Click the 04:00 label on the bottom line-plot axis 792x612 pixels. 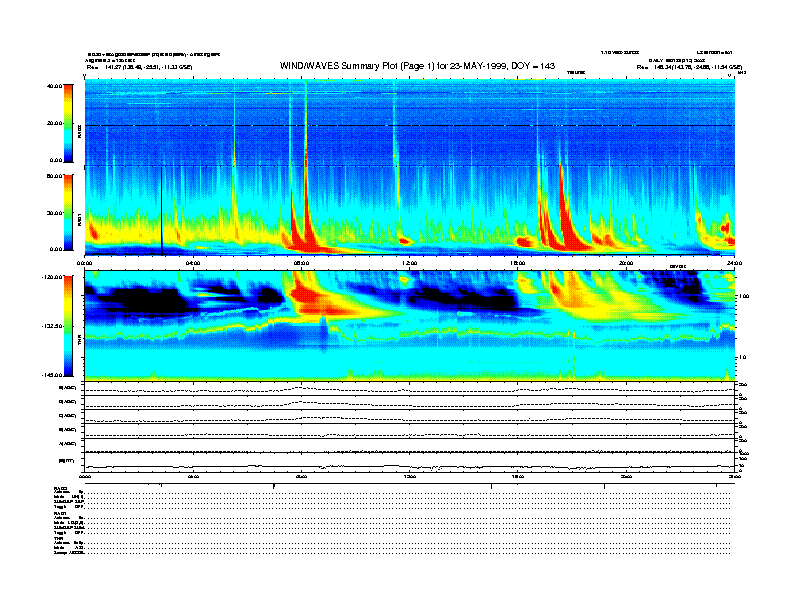(x=193, y=476)
